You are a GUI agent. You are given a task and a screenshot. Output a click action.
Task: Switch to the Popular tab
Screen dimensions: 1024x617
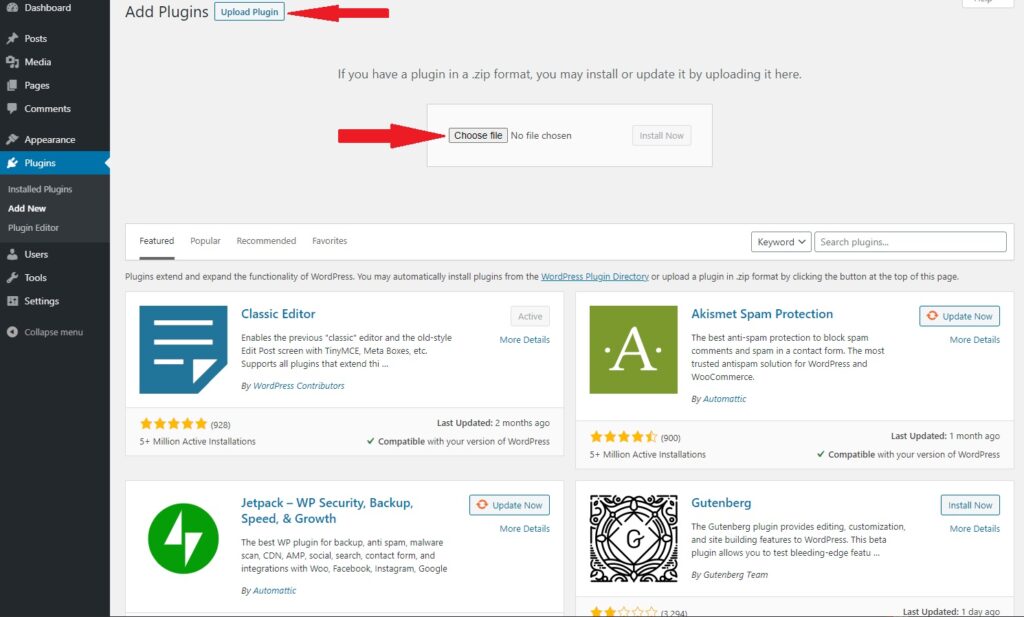click(x=205, y=241)
